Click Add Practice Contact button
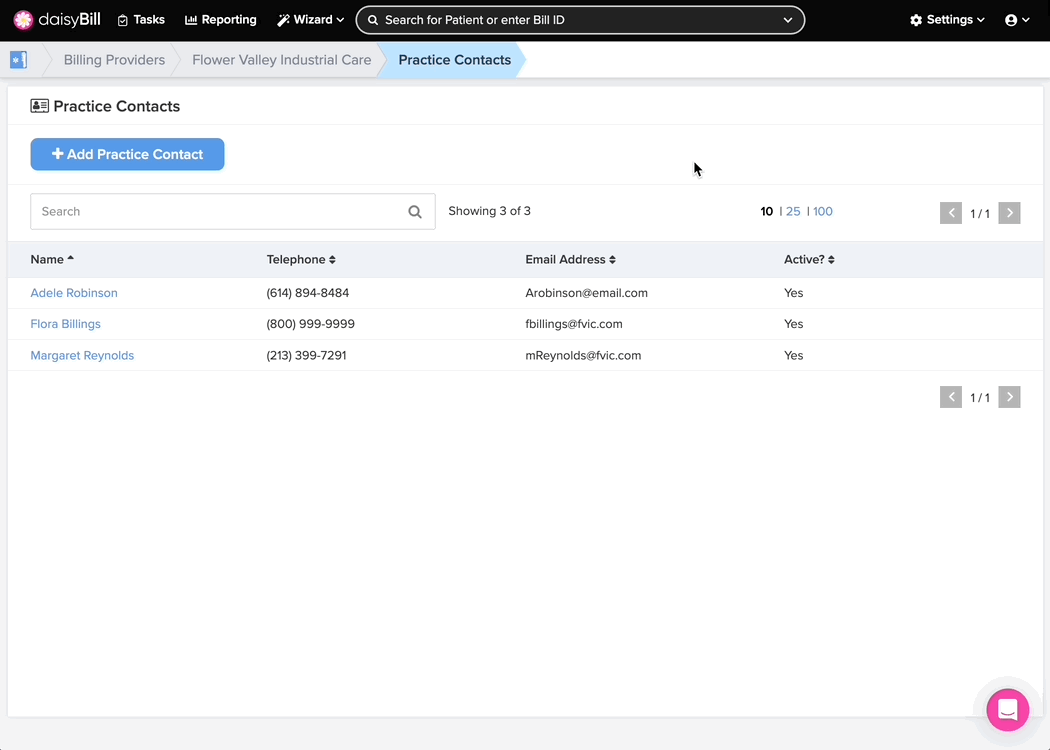Viewport: 1050px width, 750px height. tap(127, 154)
